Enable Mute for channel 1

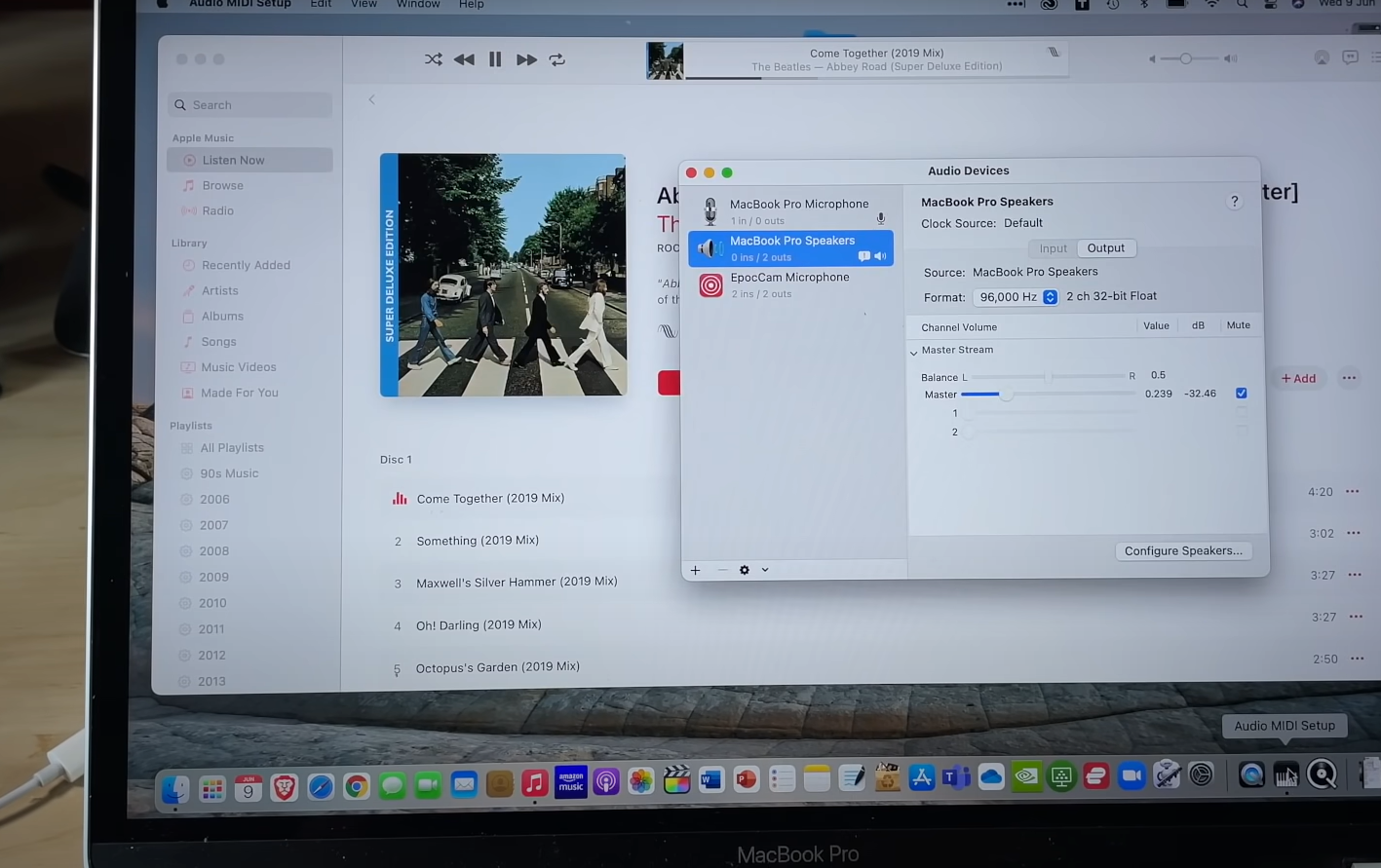pos(1241,412)
